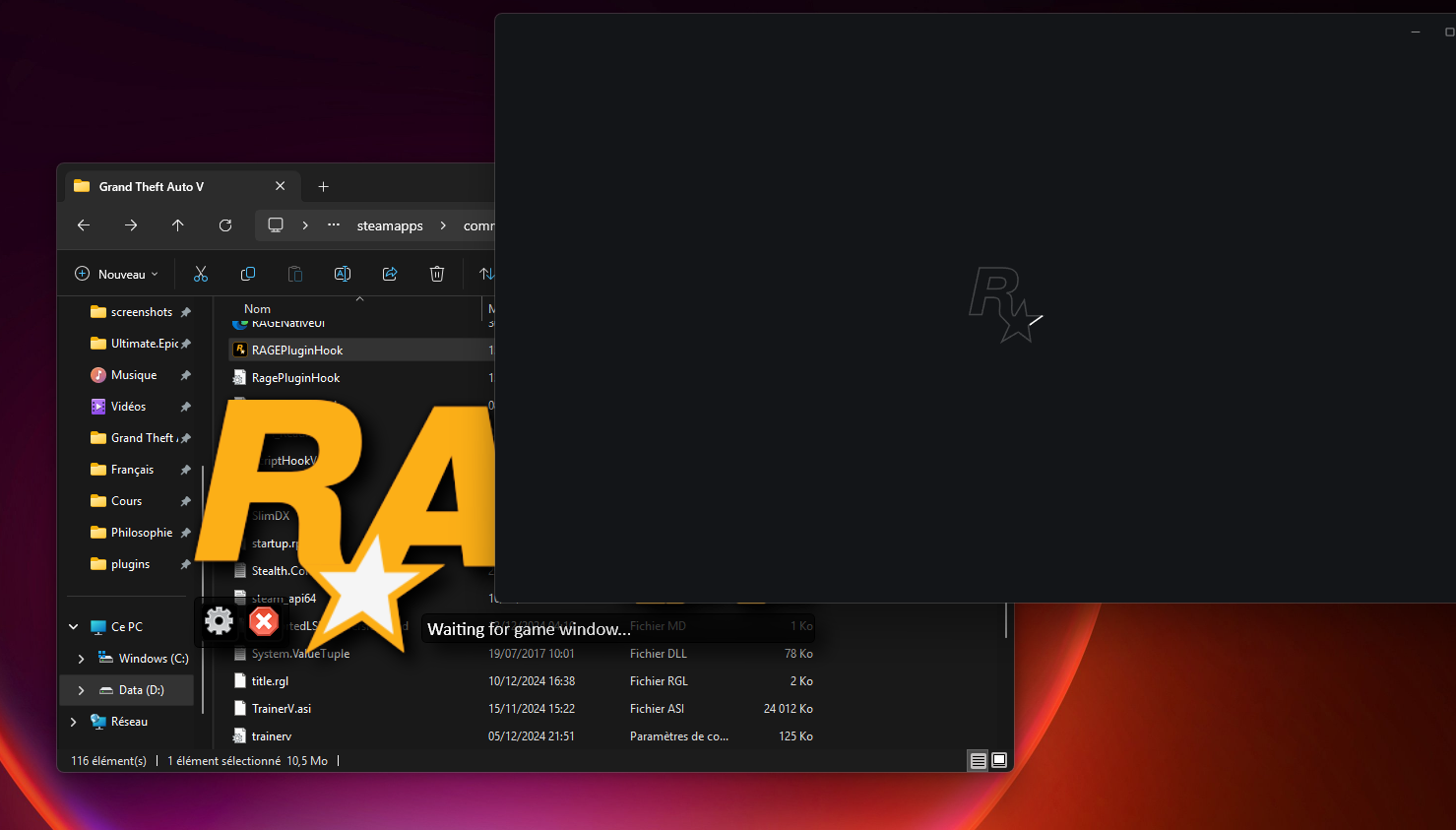This screenshot has width=1456, height=830.
Task: Click the Rename icon in toolbar
Action: tap(343, 274)
